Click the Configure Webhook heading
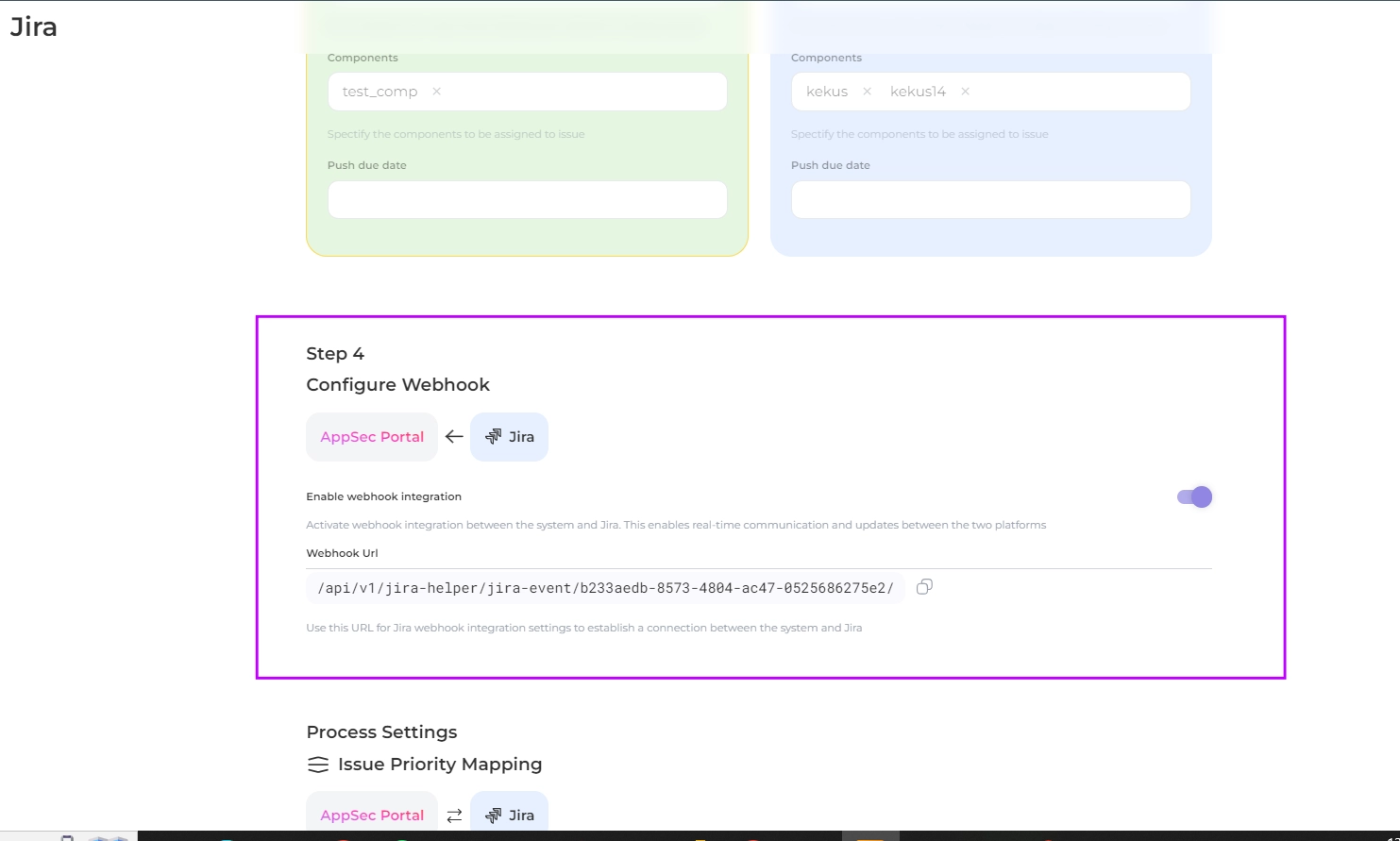Image resolution: width=1400 pixels, height=841 pixels. (397, 385)
